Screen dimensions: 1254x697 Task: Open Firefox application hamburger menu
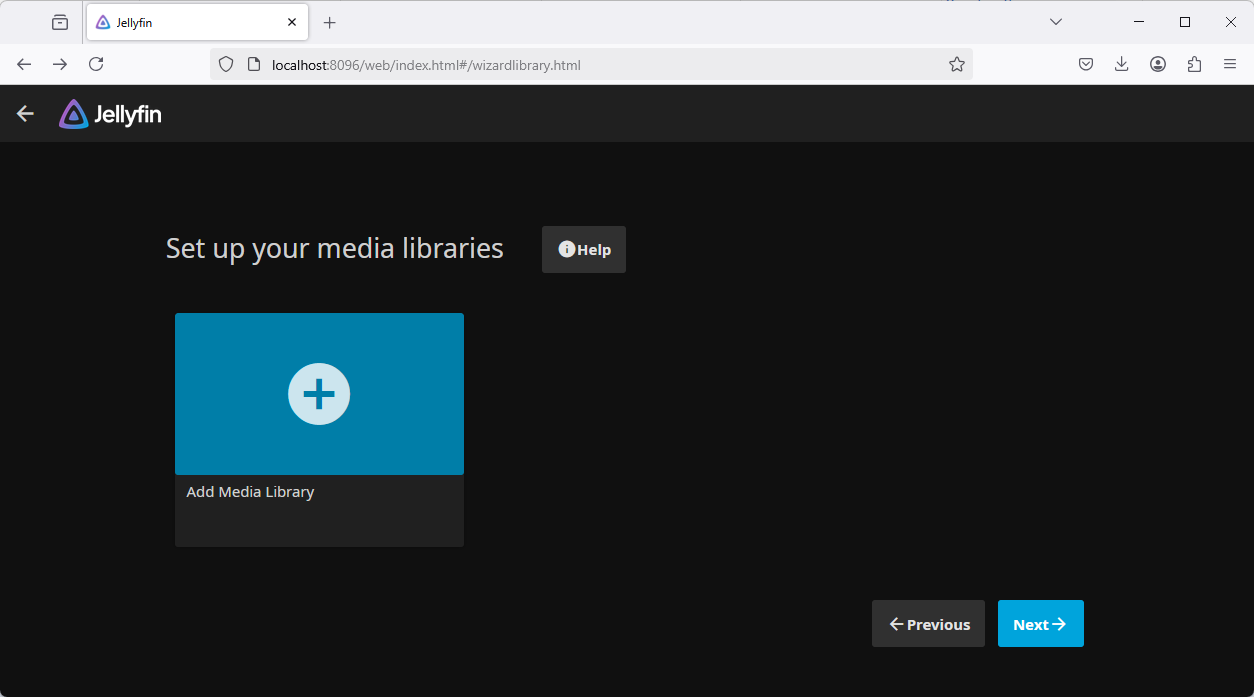[1230, 65]
